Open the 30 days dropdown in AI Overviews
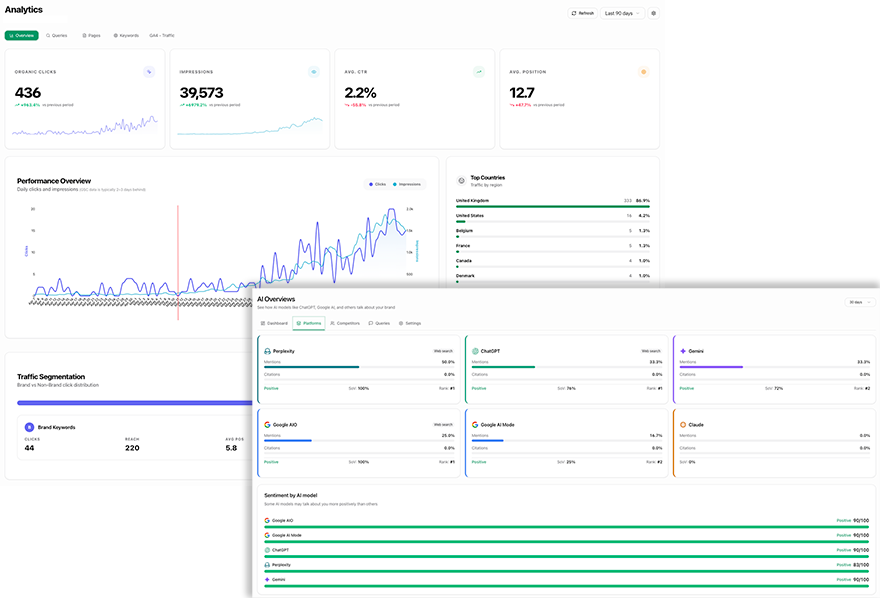The width and height of the screenshot is (880, 598). 859,302
